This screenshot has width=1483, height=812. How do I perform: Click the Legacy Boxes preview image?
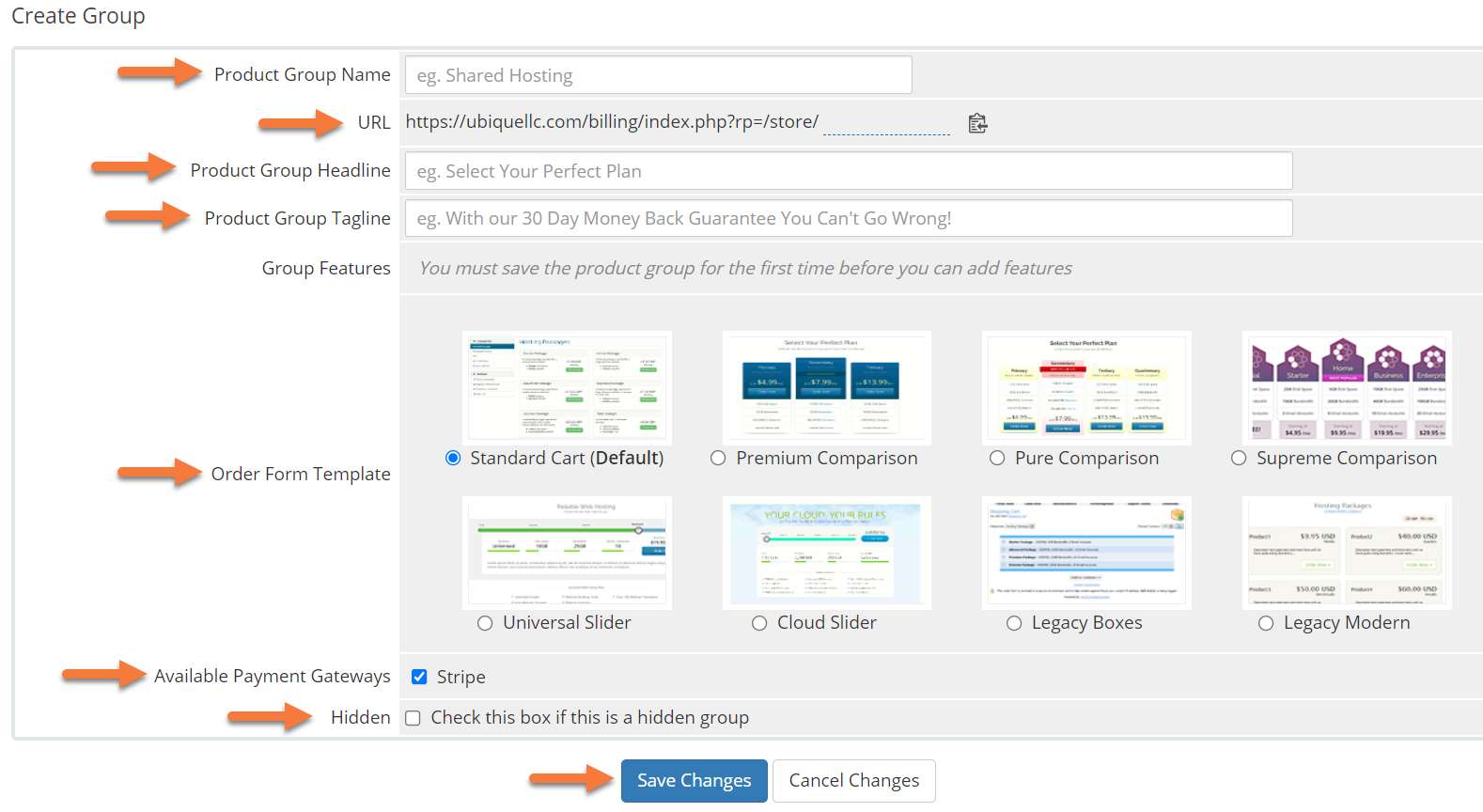pos(1085,553)
